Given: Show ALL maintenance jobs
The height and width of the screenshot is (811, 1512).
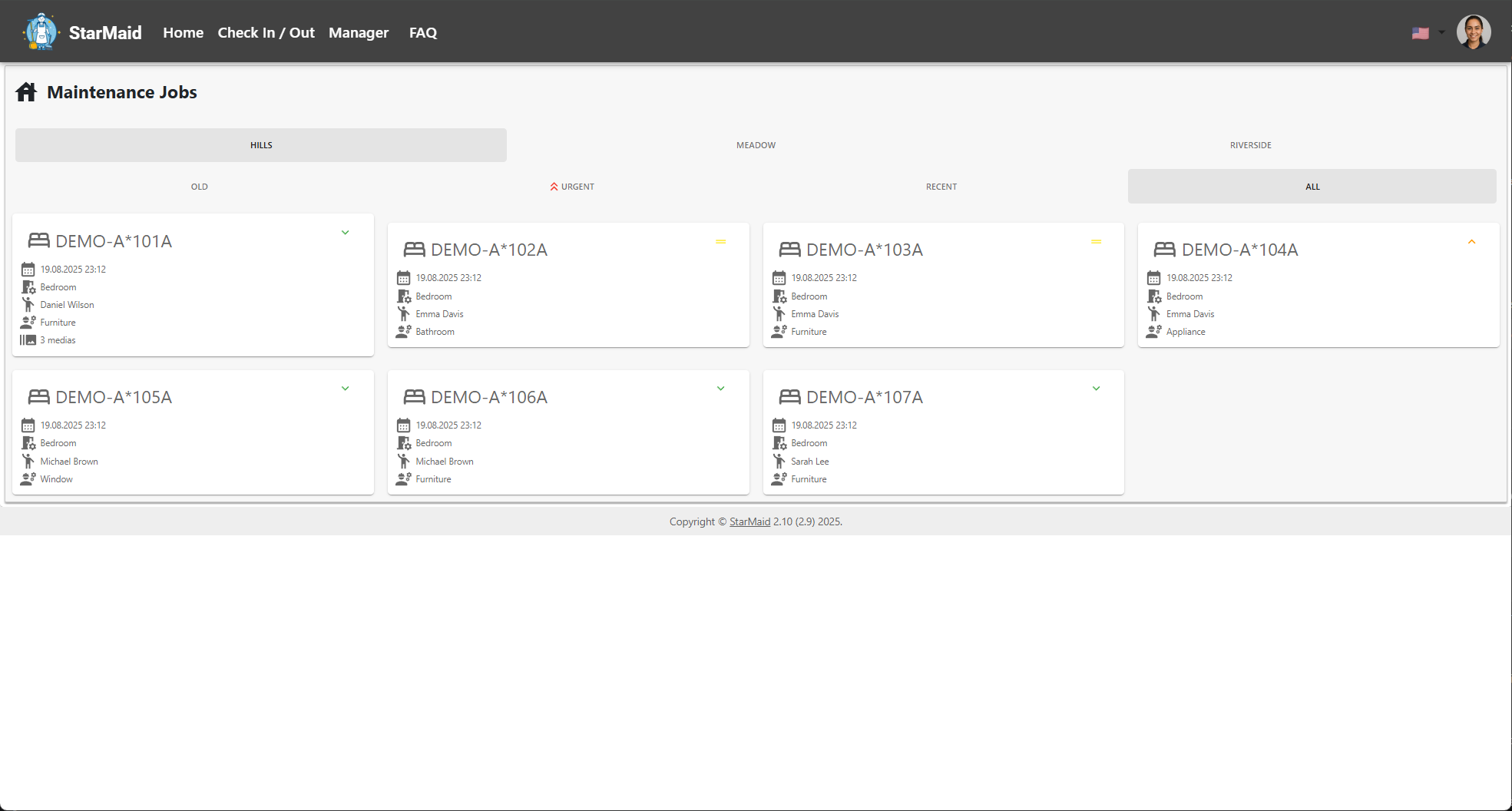Looking at the screenshot, I should tap(1312, 187).
